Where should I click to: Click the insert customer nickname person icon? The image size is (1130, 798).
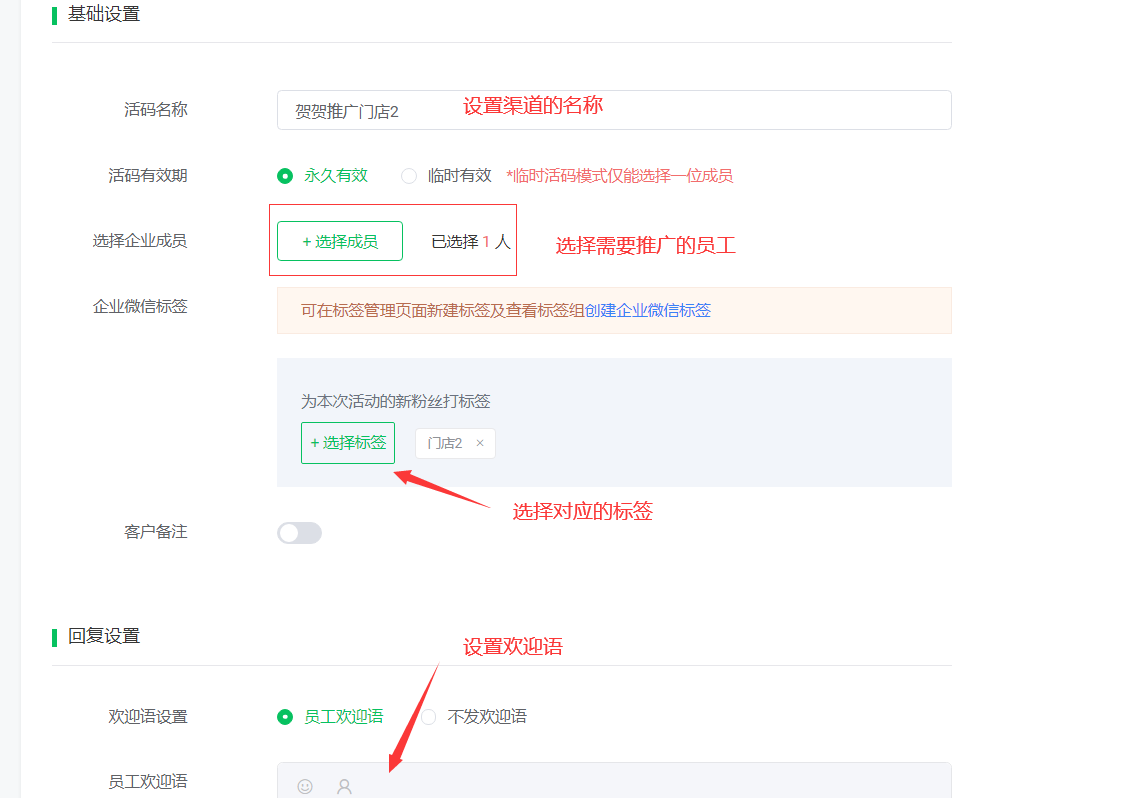click(344, 786)
